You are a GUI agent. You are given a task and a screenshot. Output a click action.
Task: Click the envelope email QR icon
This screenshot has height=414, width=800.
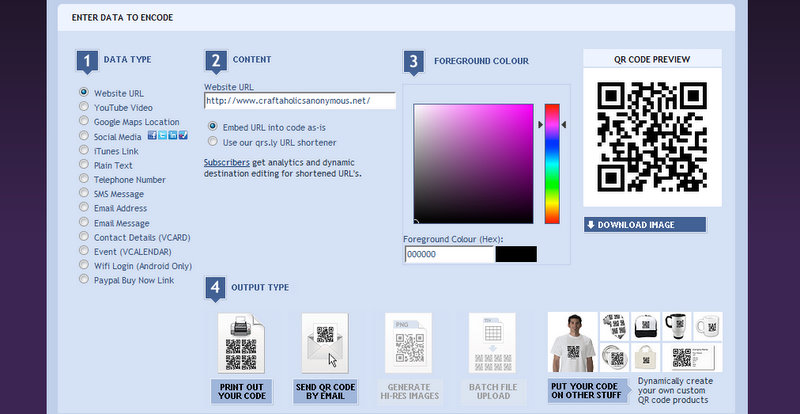pyautogui.click(x=325, y=343)
